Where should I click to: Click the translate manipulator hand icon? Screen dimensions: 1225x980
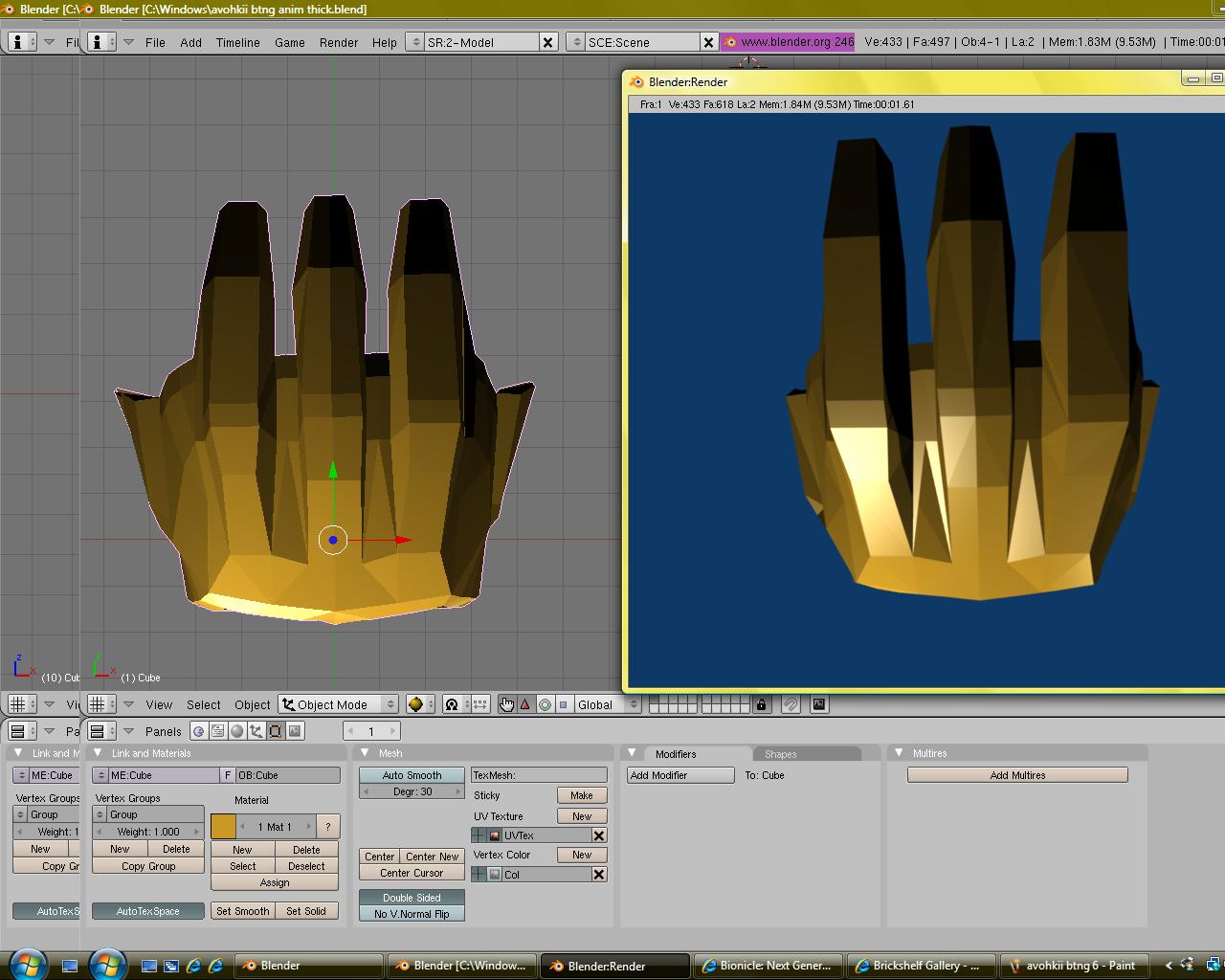[x=506, y=704]
